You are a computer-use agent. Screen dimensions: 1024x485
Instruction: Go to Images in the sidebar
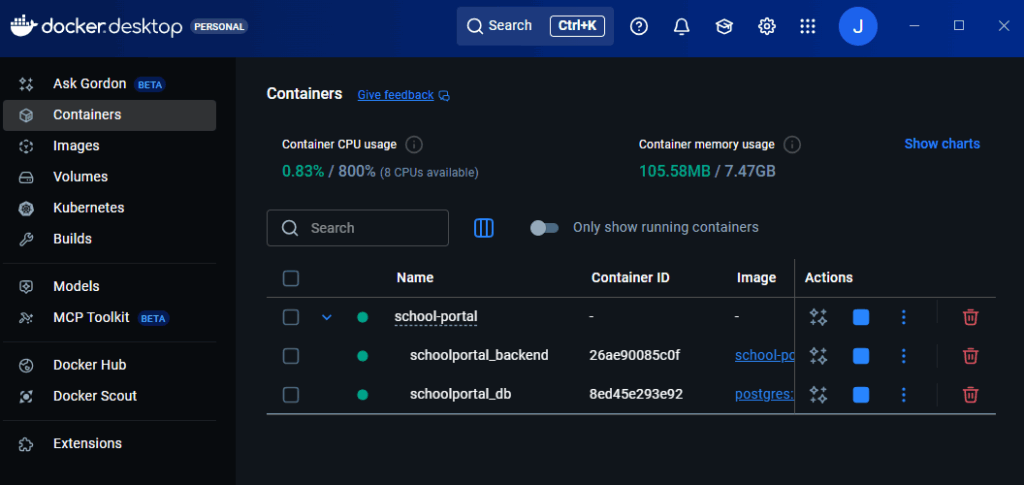point(76,146)
